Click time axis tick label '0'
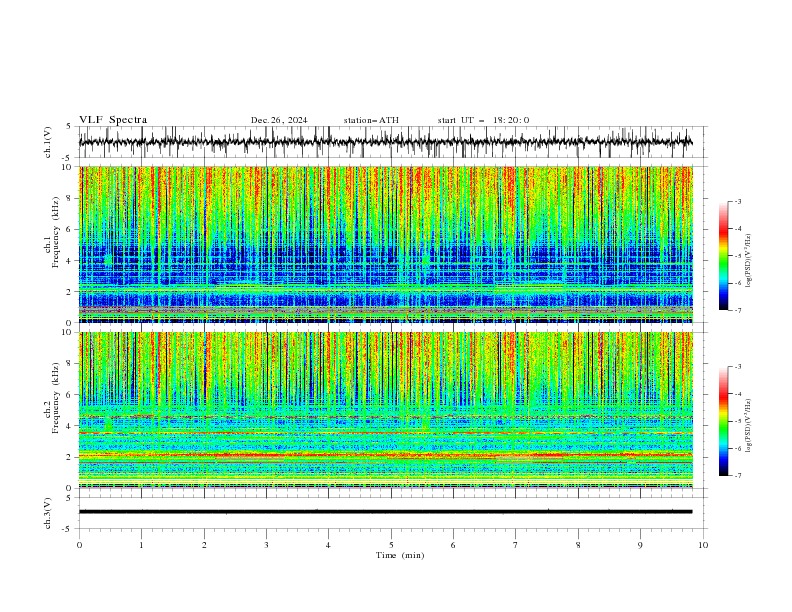This screenshot has height=612, width=792. tap(79, 545)
